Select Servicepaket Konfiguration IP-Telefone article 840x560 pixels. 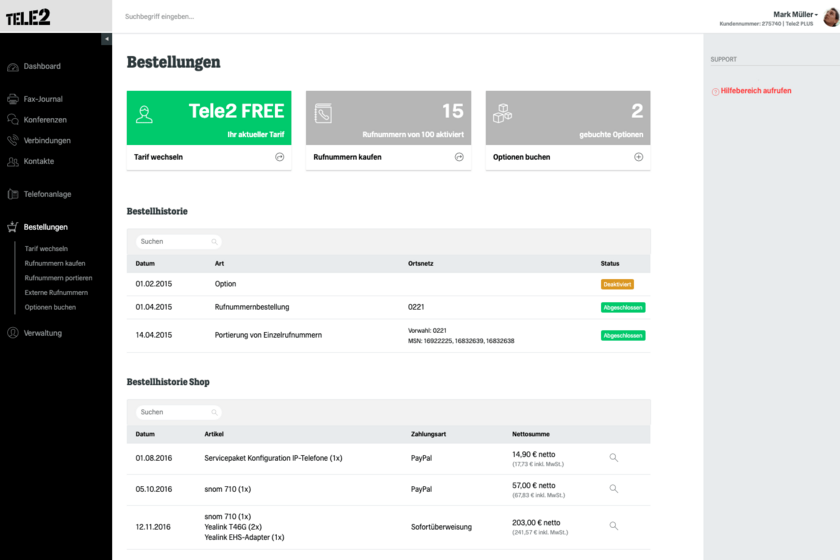273,458
